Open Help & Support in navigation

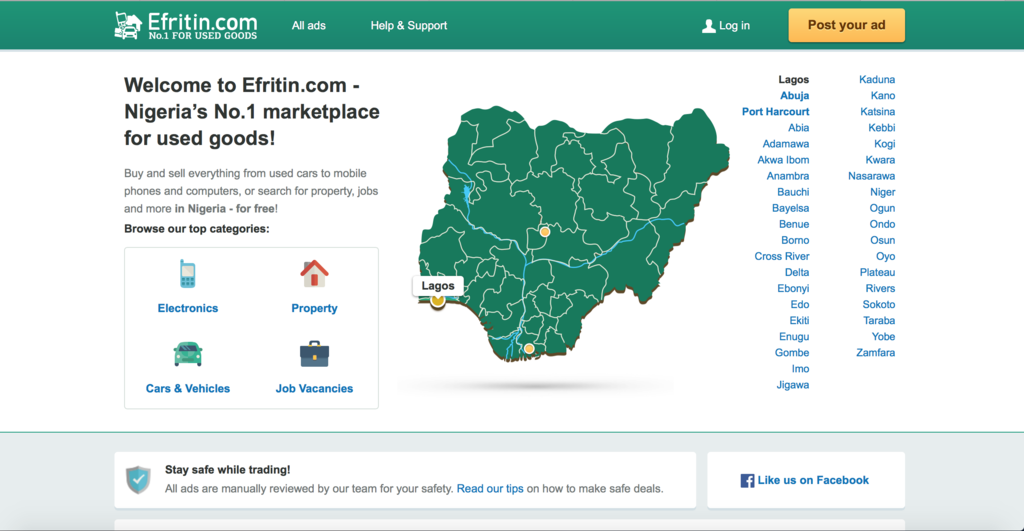click(408, 26)
